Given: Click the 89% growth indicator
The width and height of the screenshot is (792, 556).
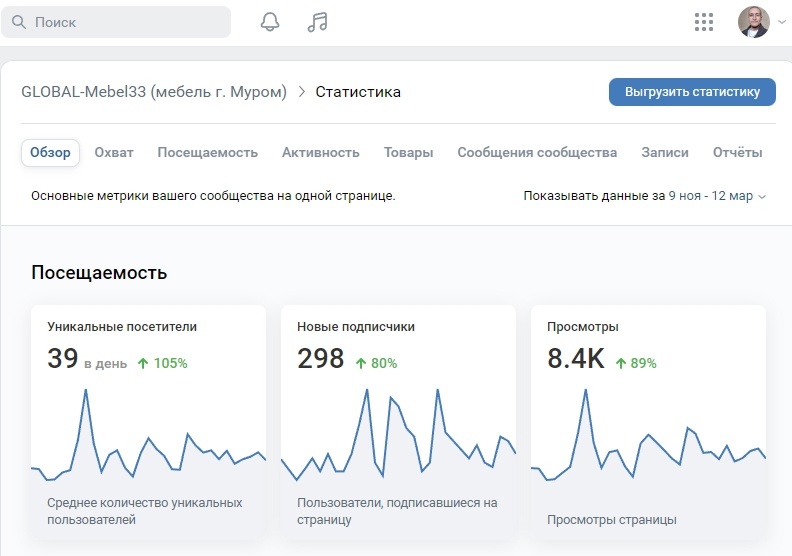Looking at the screenshot, I should click(x=635, y=363).
